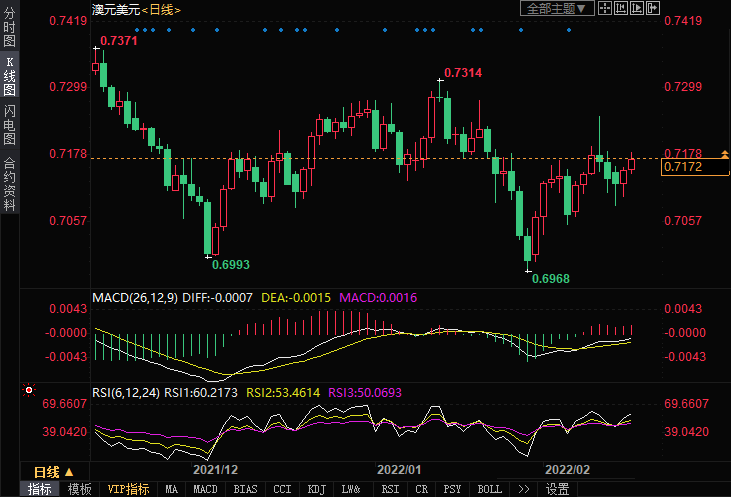The image size is (731, 497).
Task: Select the 模板 tab
Action: 79,489
